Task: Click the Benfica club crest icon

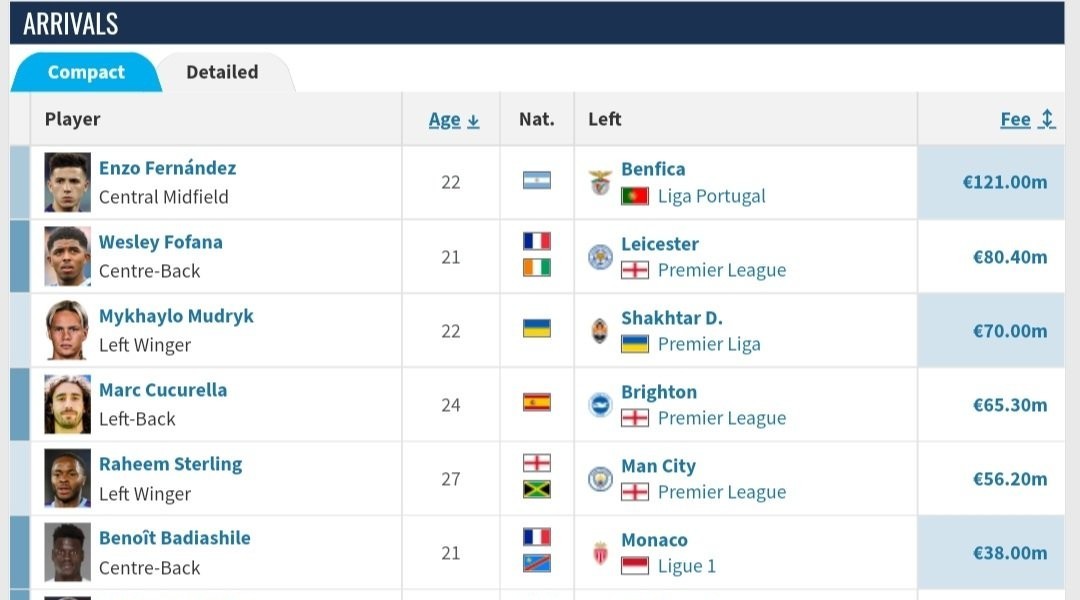Action: click(x=600, y=182)
